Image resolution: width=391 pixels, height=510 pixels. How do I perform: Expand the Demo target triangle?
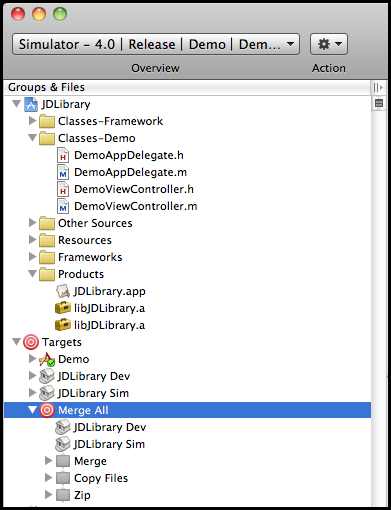32,358
